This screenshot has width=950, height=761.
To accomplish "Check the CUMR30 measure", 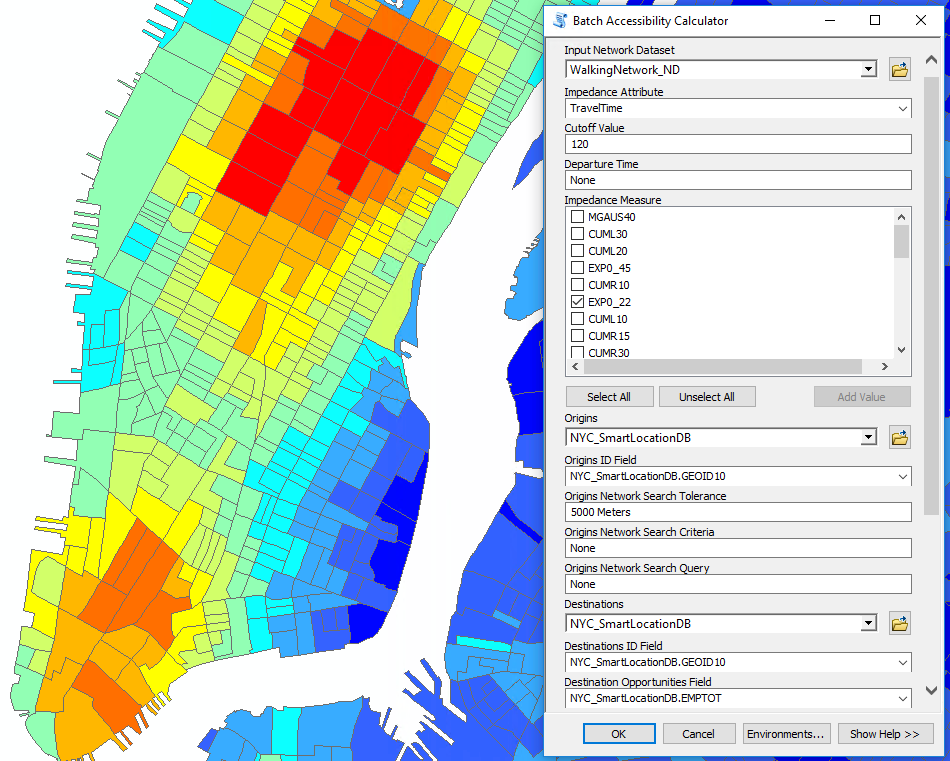I will click(x=577, y=352).
